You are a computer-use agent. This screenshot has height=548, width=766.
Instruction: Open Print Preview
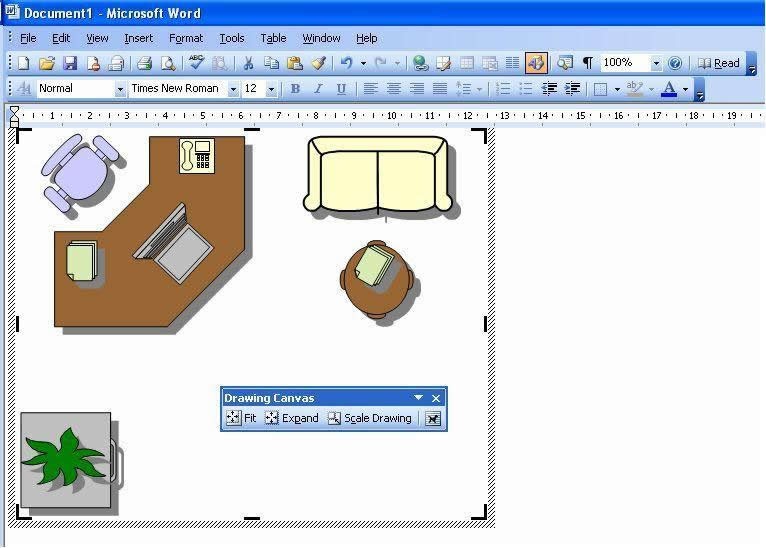point(168,63)
